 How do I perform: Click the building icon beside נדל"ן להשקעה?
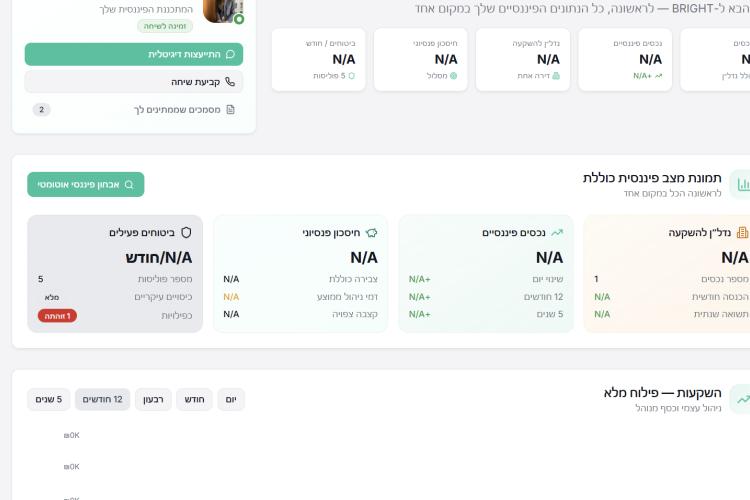pyautogui.click(x=742, y=232)
